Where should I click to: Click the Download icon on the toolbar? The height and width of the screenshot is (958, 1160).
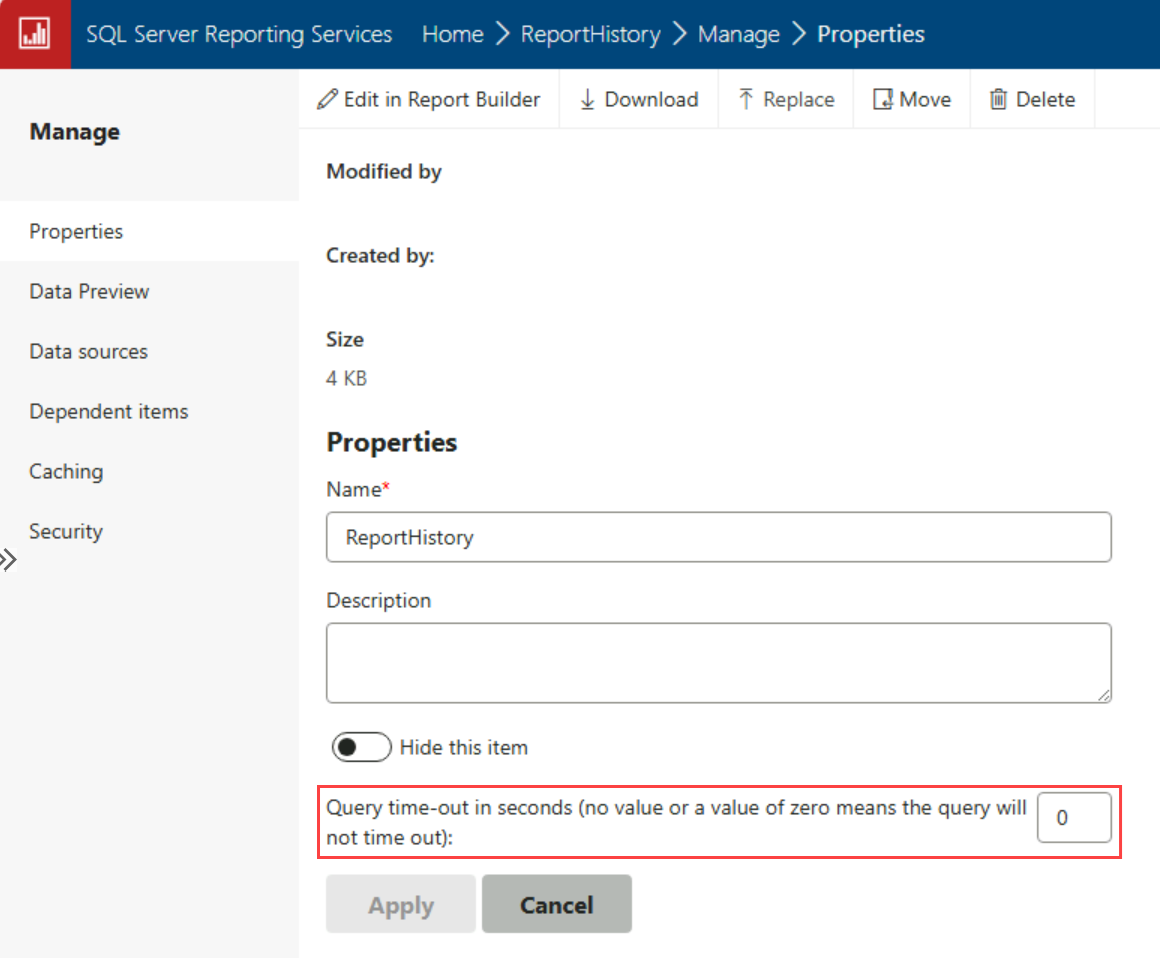tap(587, 99)
